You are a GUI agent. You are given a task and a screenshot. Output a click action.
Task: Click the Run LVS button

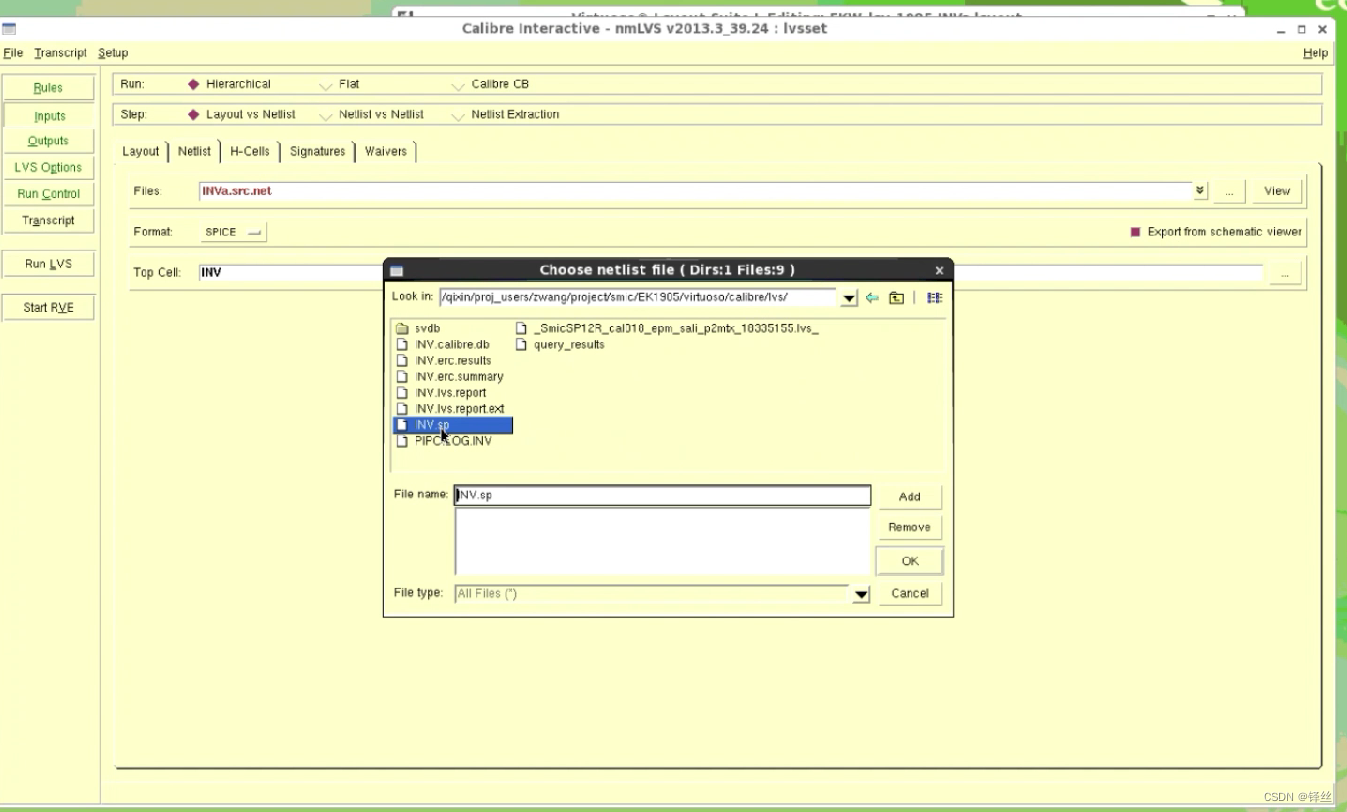pyautogui.click(x=48, y=264)
